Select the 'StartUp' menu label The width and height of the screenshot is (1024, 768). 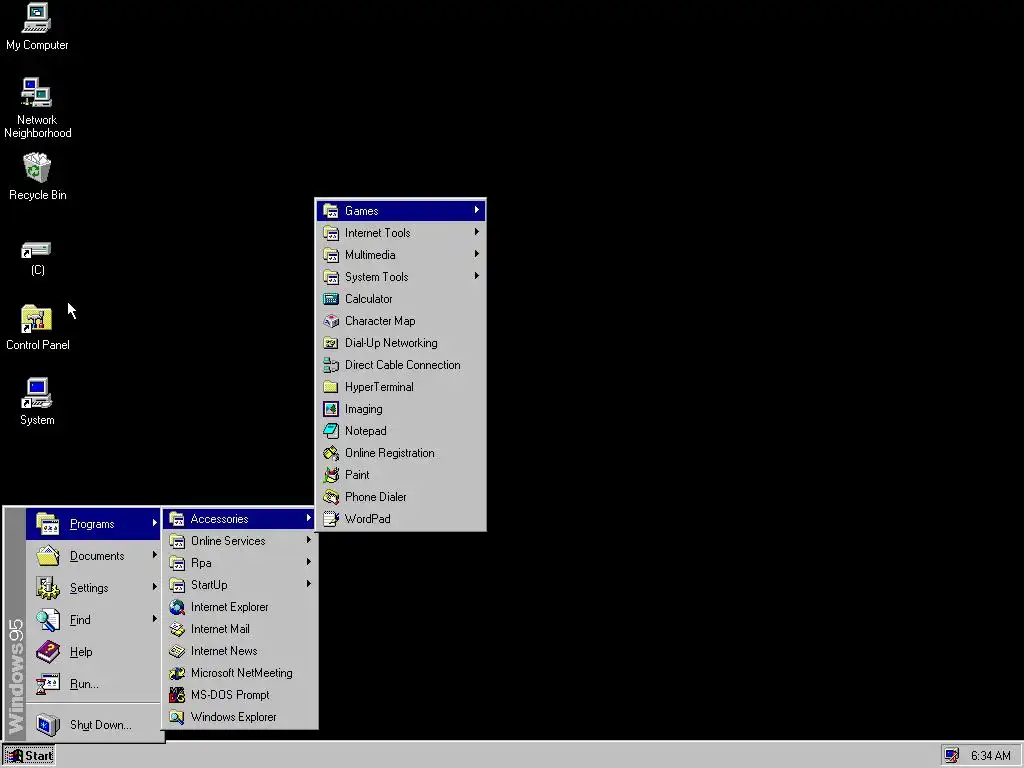tap(209, 585)
